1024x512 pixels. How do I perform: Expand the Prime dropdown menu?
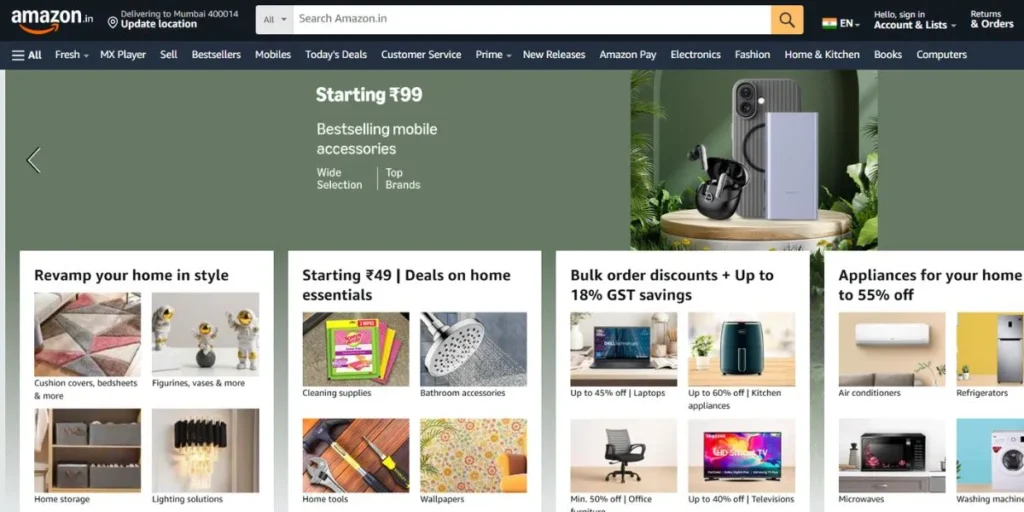pyautogui.click(x=493, y=55)
